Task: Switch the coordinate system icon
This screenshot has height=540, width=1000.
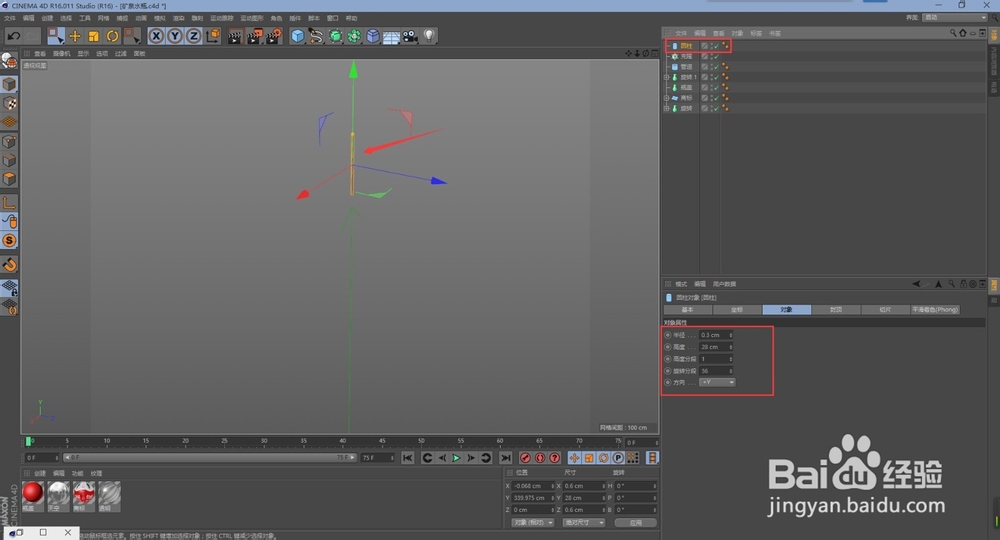Action: pos(213,36)
